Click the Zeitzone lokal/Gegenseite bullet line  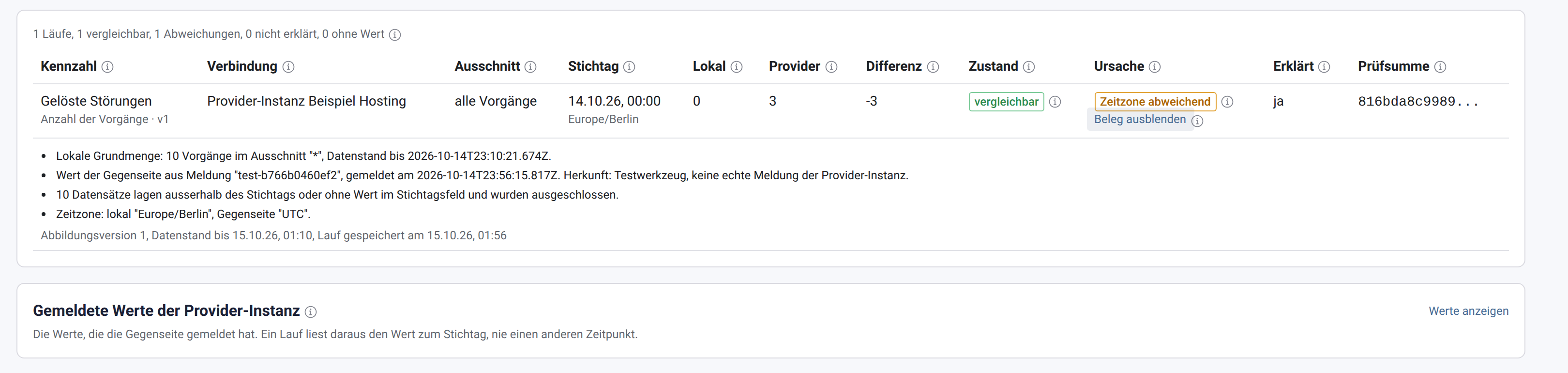pos(183,215)
